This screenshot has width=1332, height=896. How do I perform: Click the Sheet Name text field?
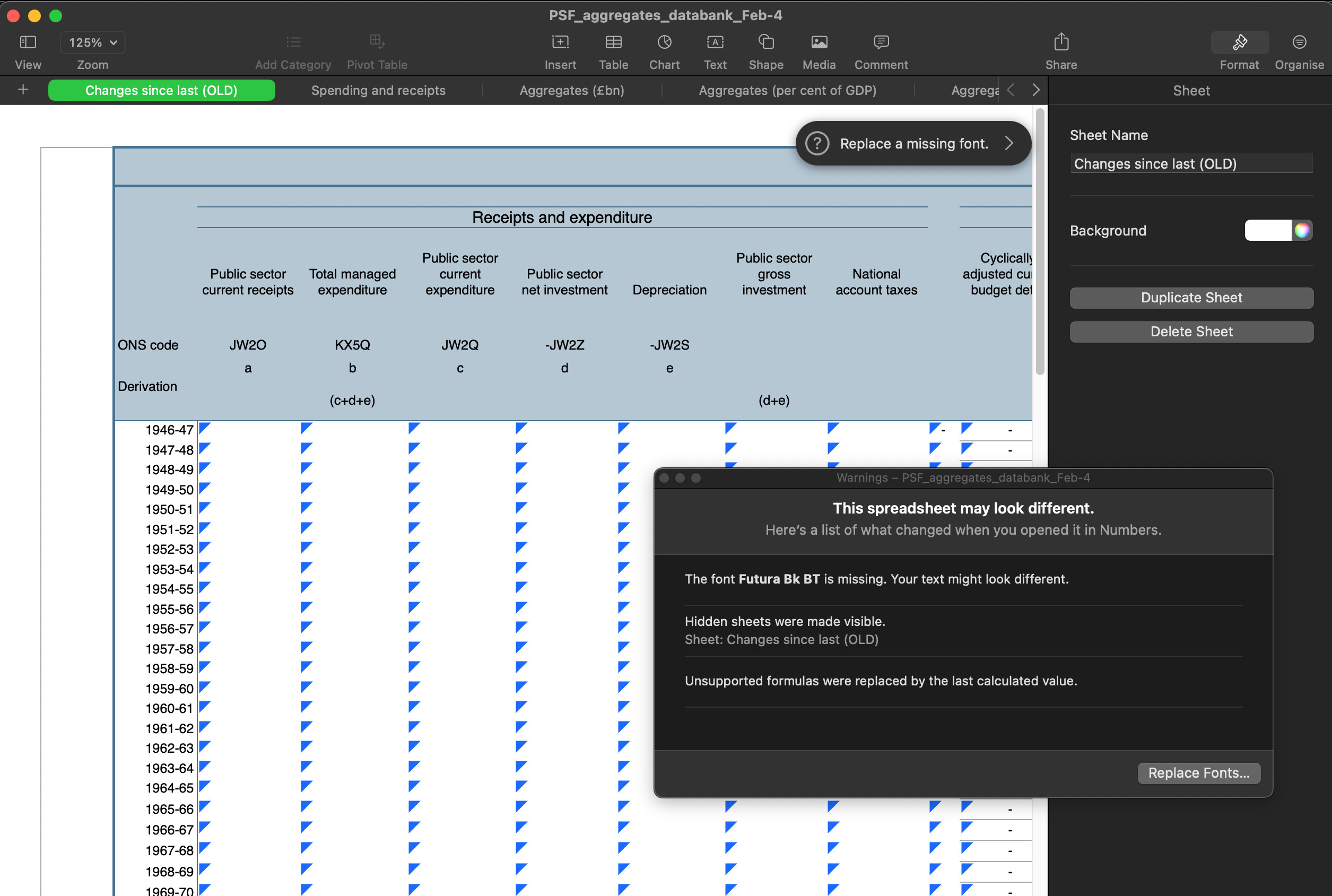tap(1191, 163)
